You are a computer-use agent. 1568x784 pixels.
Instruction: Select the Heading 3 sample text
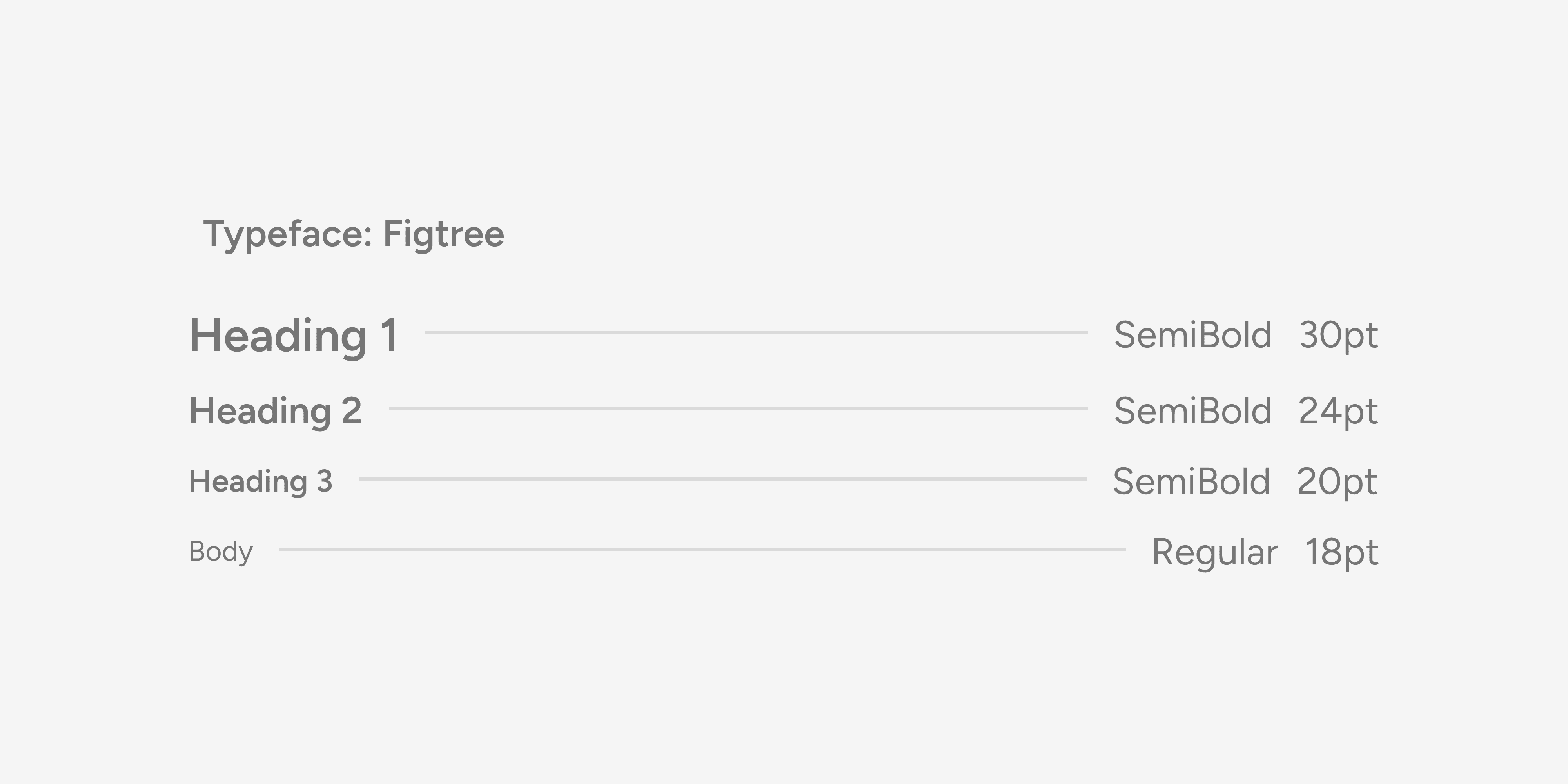coord(261,482)
